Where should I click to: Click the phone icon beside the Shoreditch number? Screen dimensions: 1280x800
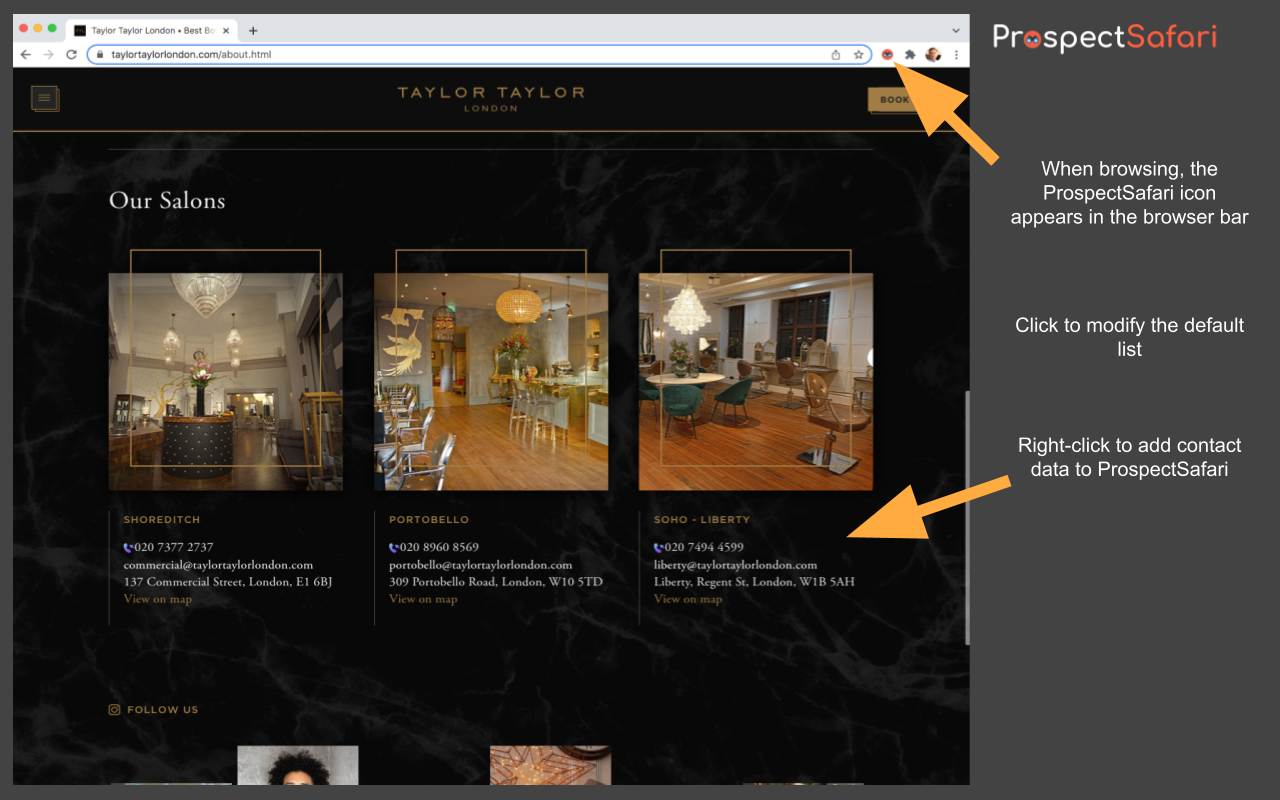coord(126,547)
